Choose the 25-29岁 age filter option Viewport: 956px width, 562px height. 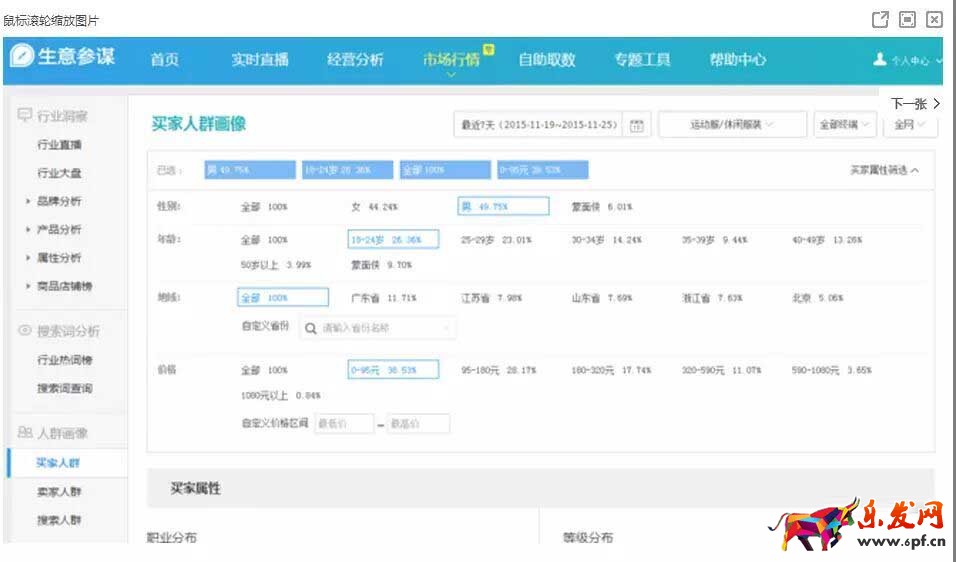coord(495,240)
